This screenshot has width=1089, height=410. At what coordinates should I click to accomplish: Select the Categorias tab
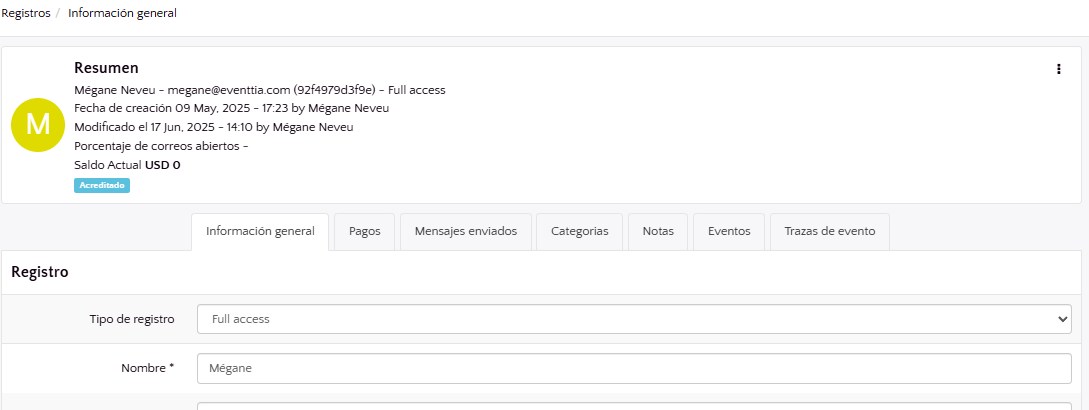point(579,231)
